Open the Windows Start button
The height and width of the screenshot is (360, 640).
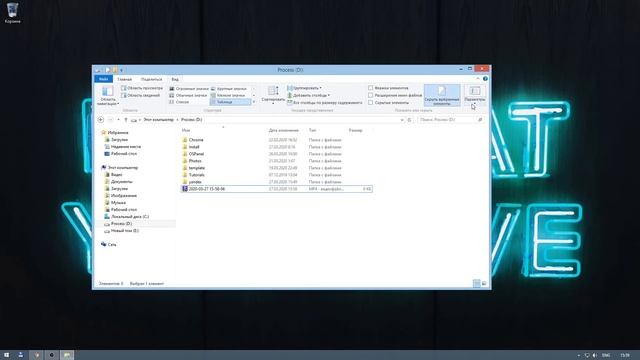7,355
